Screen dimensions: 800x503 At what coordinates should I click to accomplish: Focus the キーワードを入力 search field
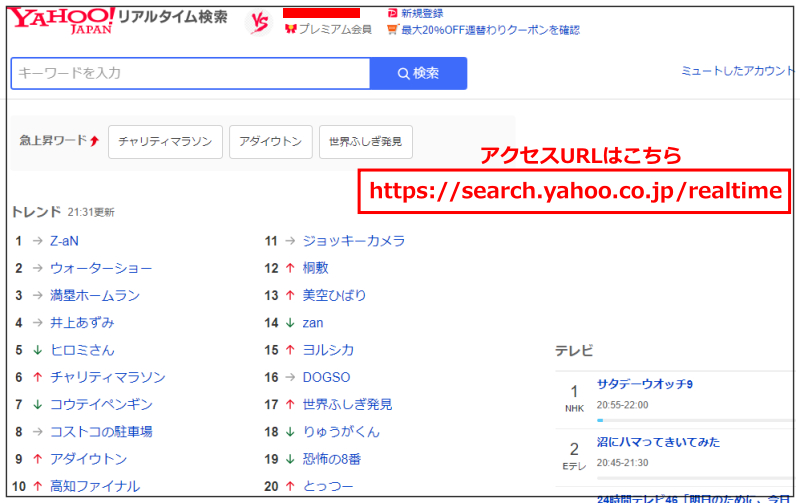click(191, 73)
